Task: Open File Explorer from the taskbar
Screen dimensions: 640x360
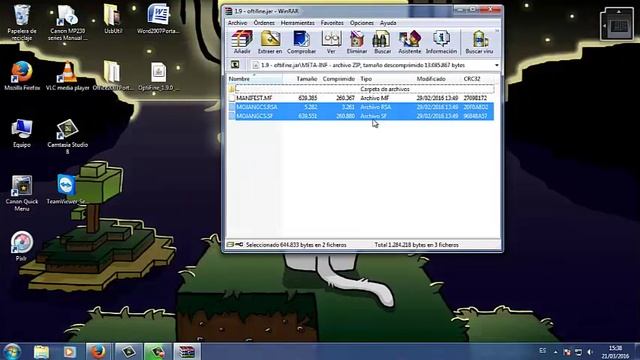Action: click(42, 352)
